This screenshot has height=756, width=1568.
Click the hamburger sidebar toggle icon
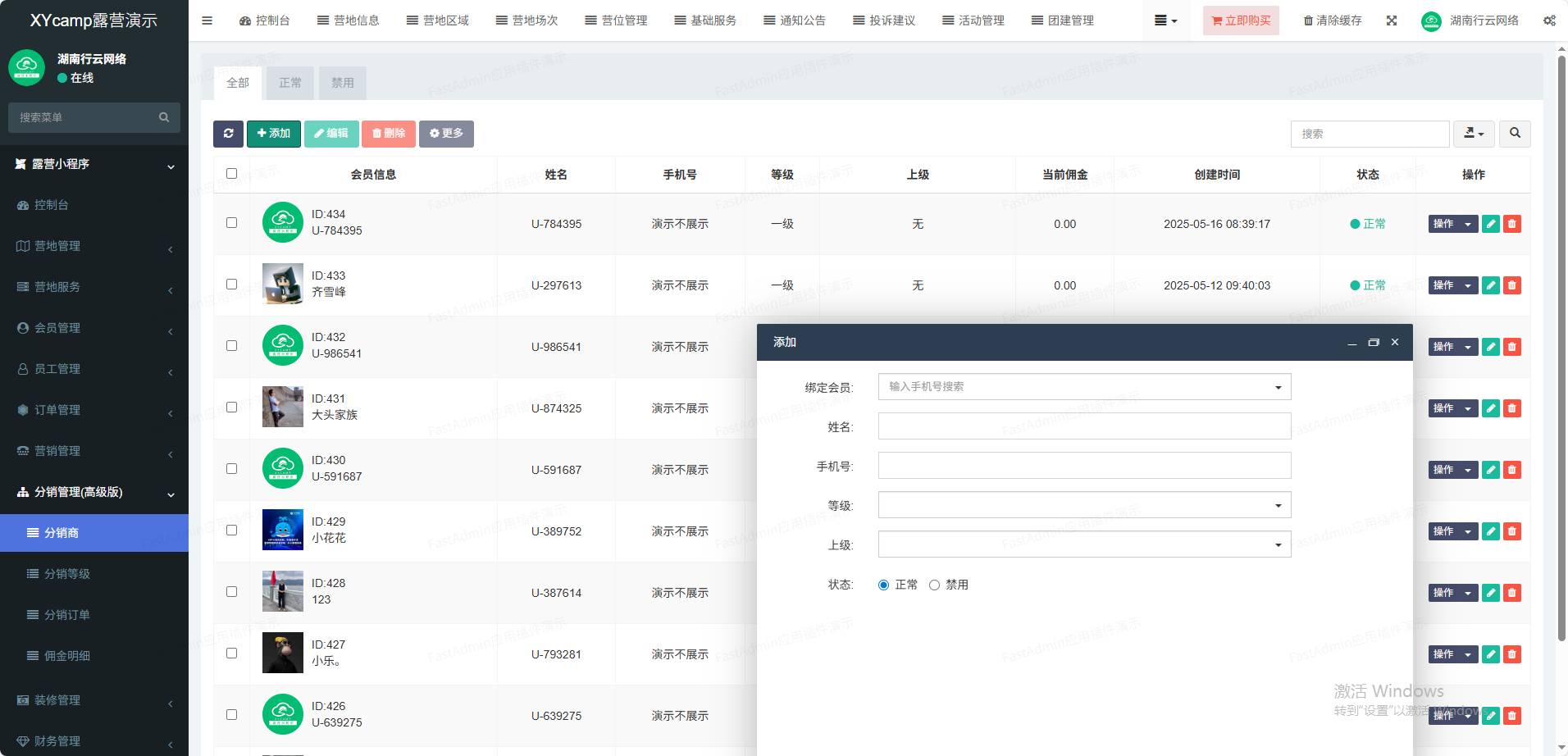click(207, 20)
